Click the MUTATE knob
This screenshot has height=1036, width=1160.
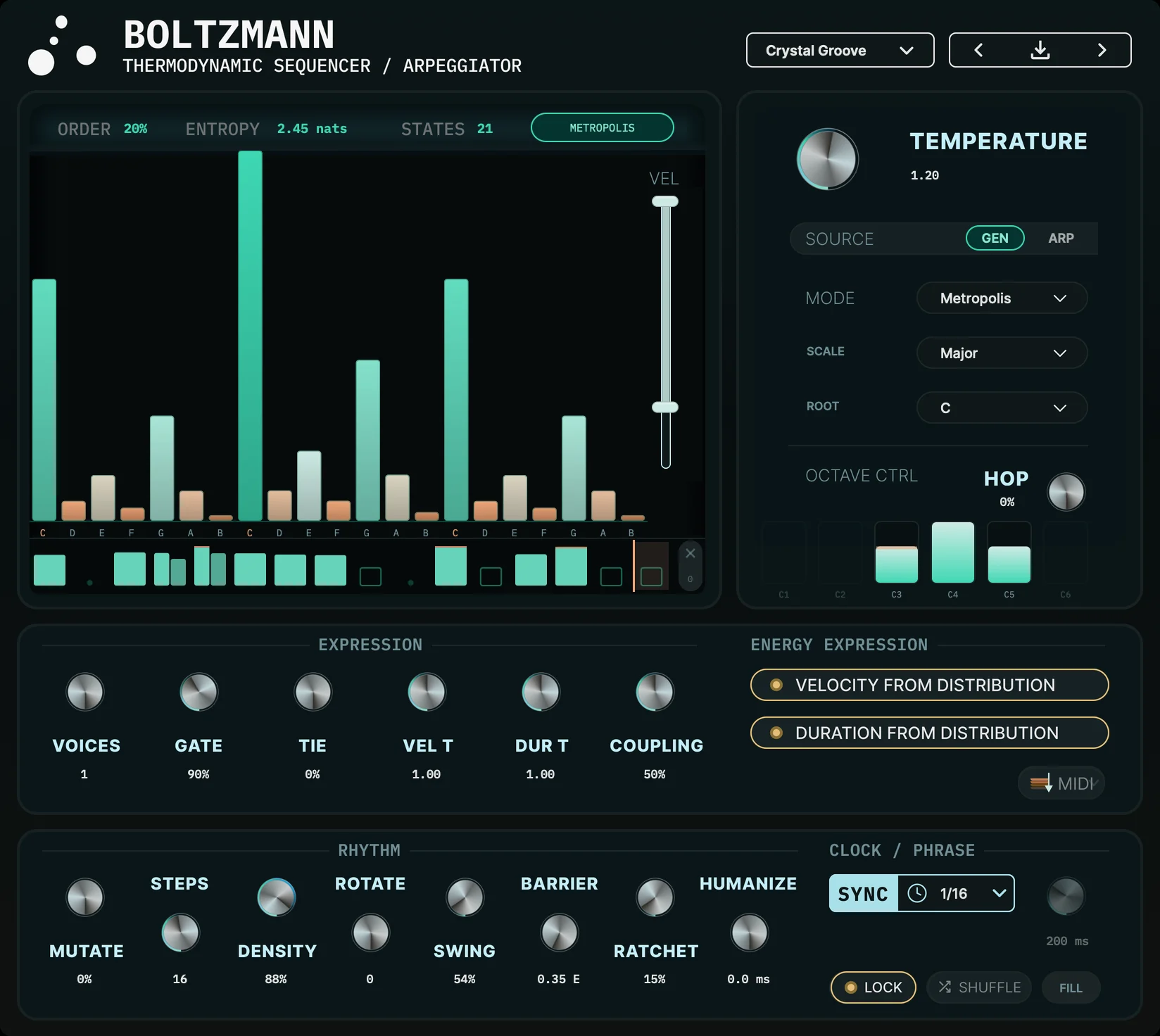85,897
